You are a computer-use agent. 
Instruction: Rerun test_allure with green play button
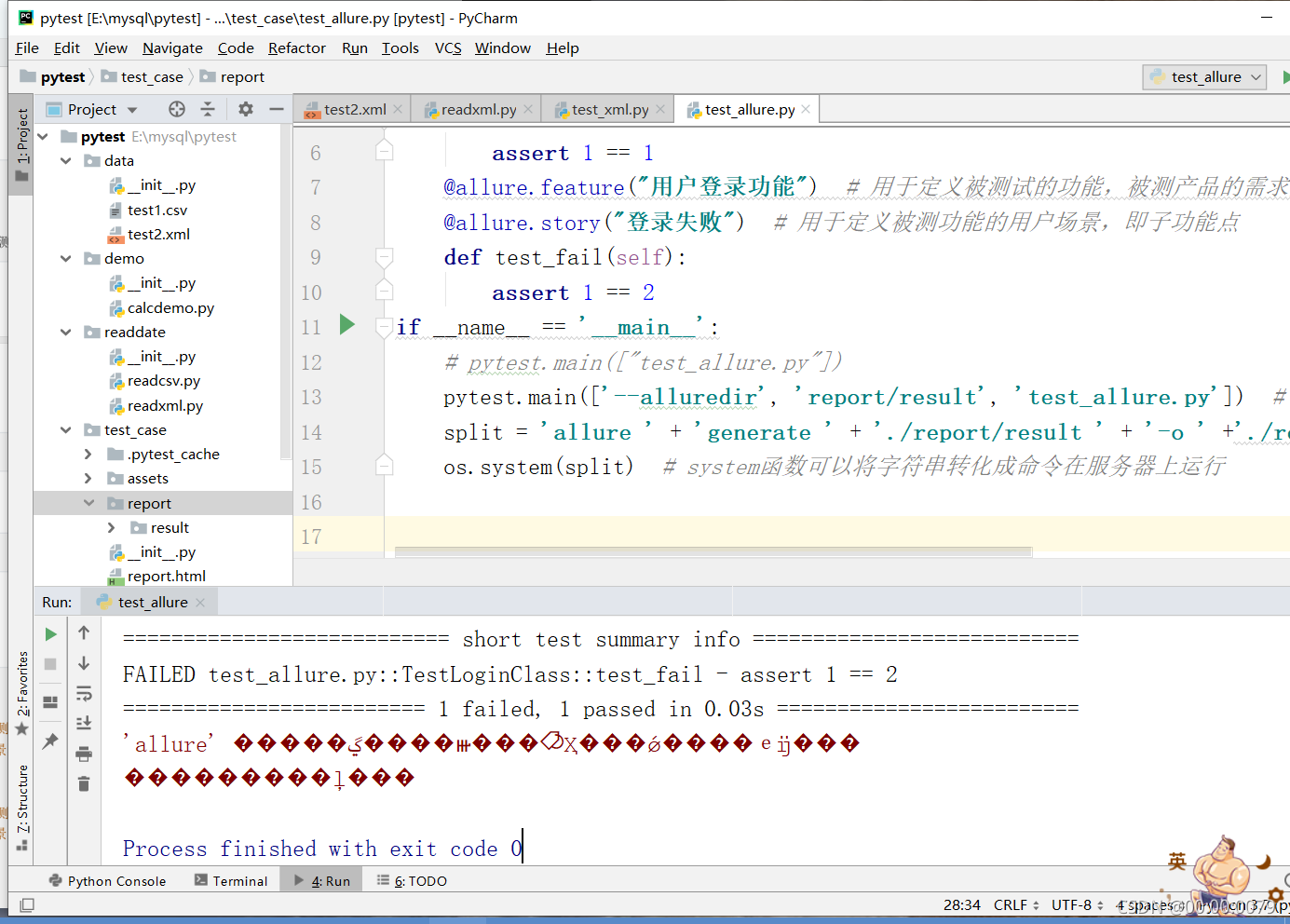tap(51, 634)
